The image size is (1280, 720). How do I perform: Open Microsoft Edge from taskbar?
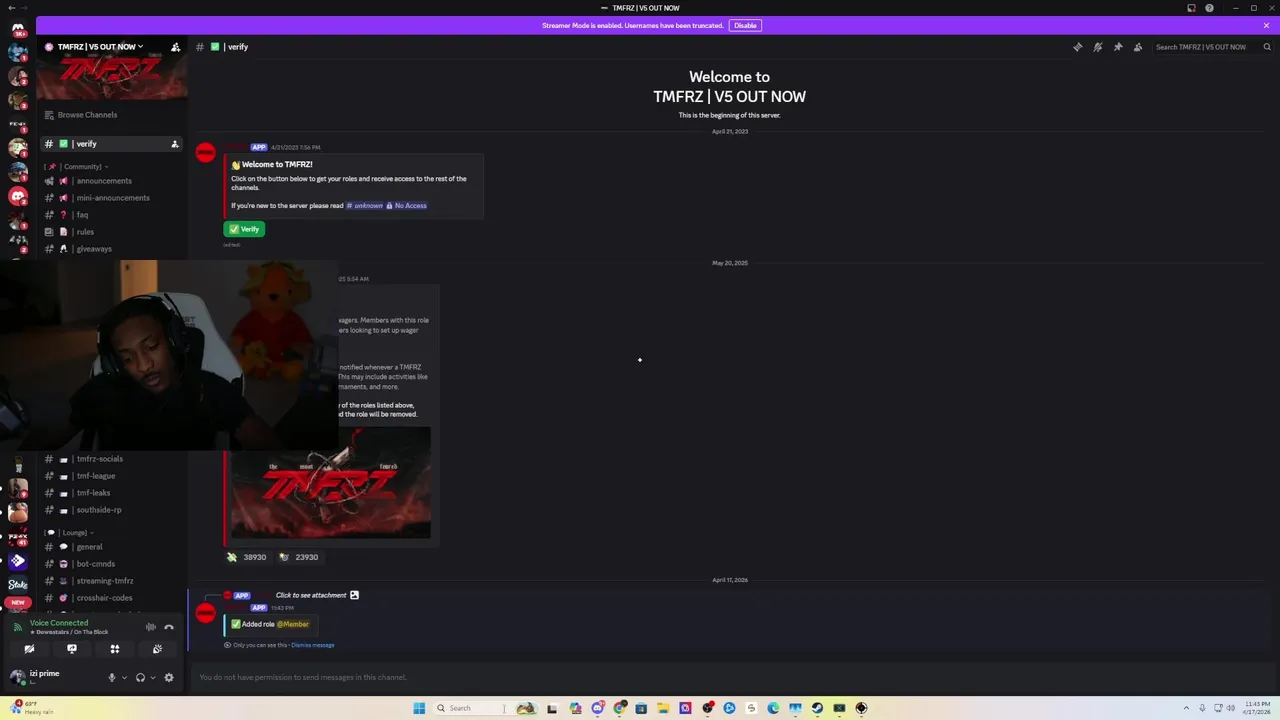point(773,708)
